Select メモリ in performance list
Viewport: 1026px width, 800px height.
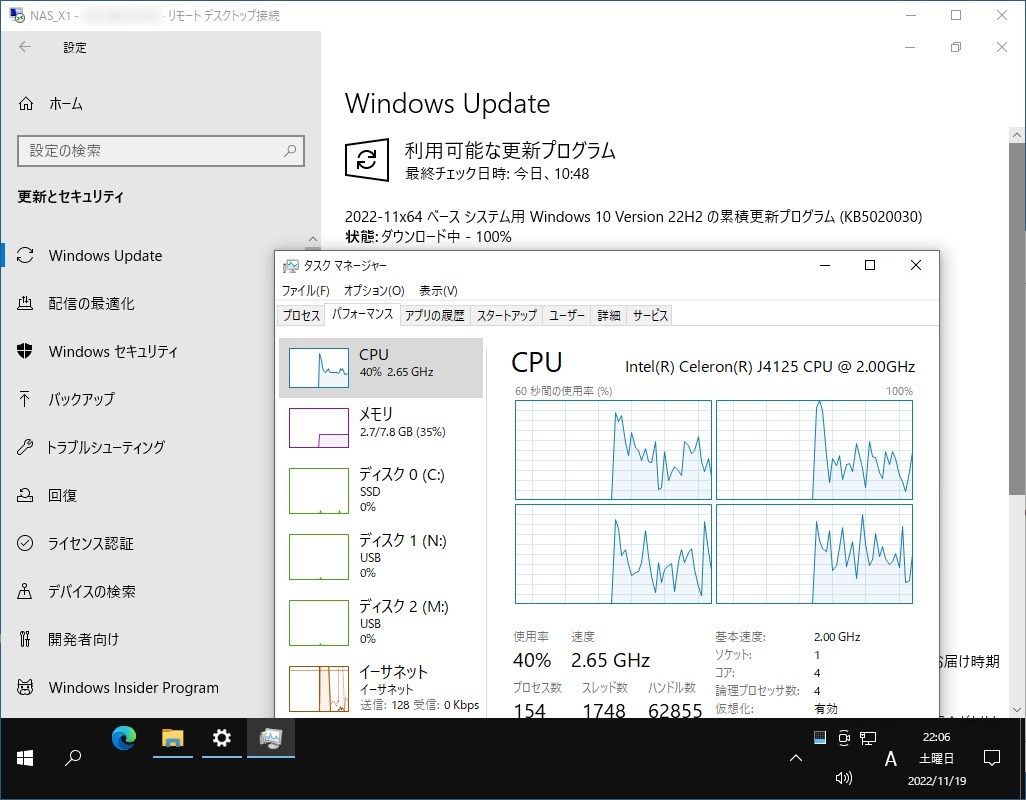[x=381, y=427]
